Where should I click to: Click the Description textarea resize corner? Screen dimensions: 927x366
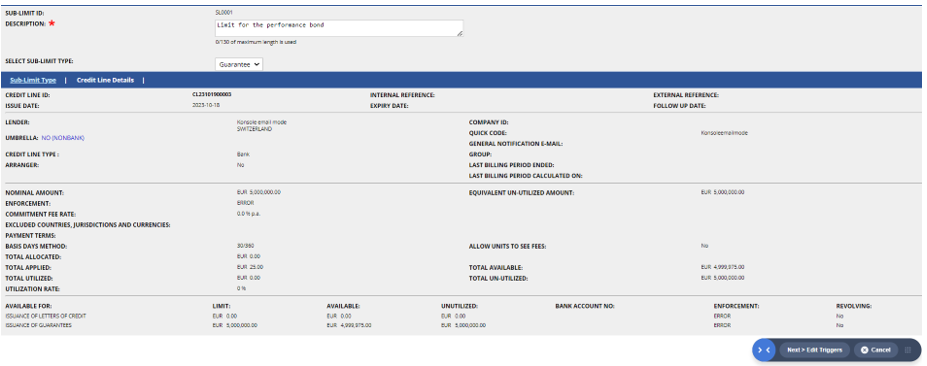click(x=459, y=33)
